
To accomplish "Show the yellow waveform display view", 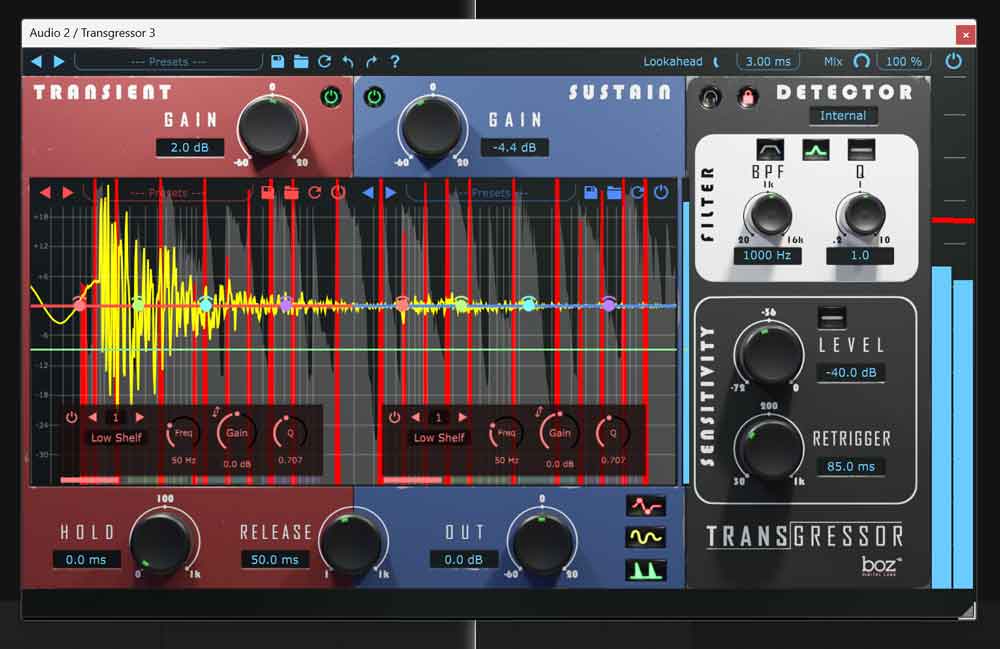I will (x=645, y=537).
